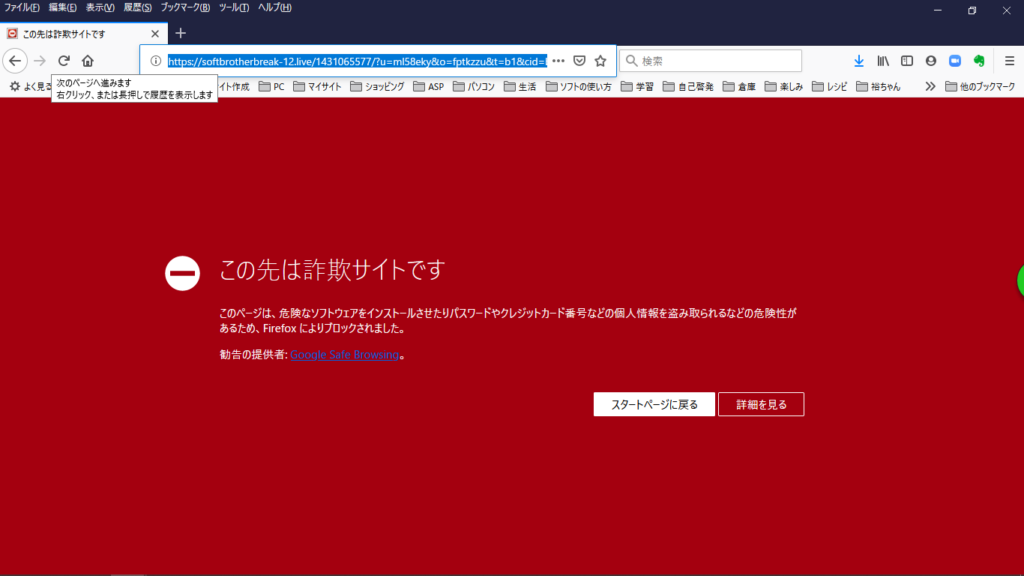Viewport: 1024px width, 576px height.
Task: Open the Google Safe Browsing link
Action: 345,355
